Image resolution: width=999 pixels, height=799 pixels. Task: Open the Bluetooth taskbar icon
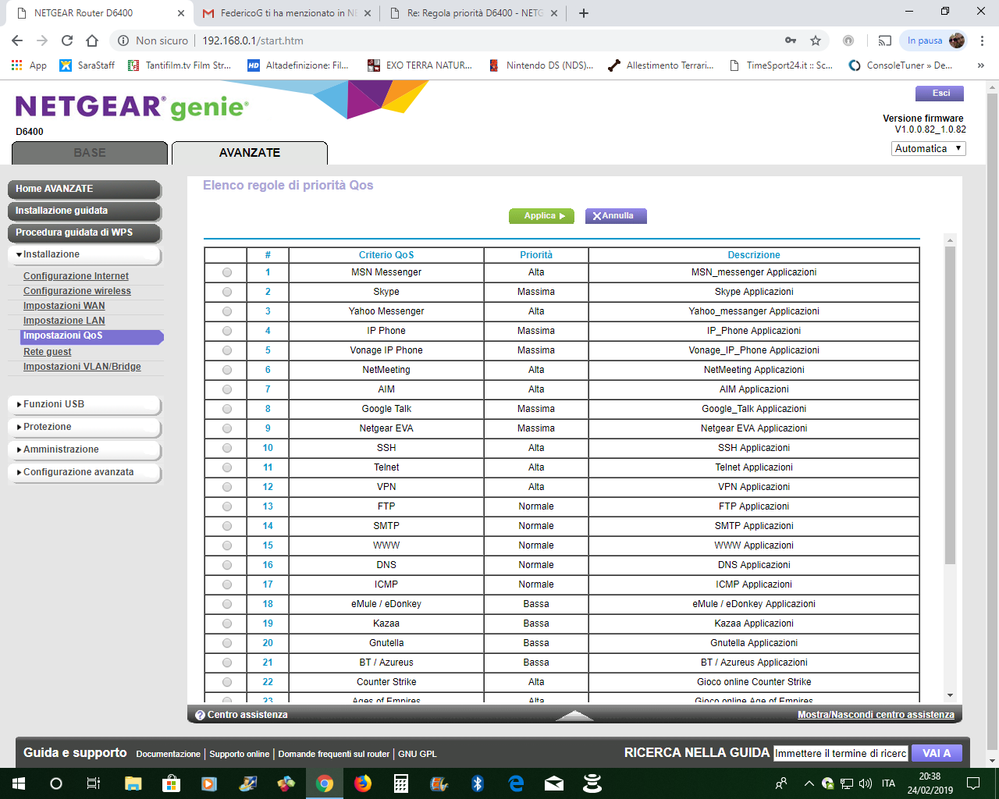click(477, 784)
